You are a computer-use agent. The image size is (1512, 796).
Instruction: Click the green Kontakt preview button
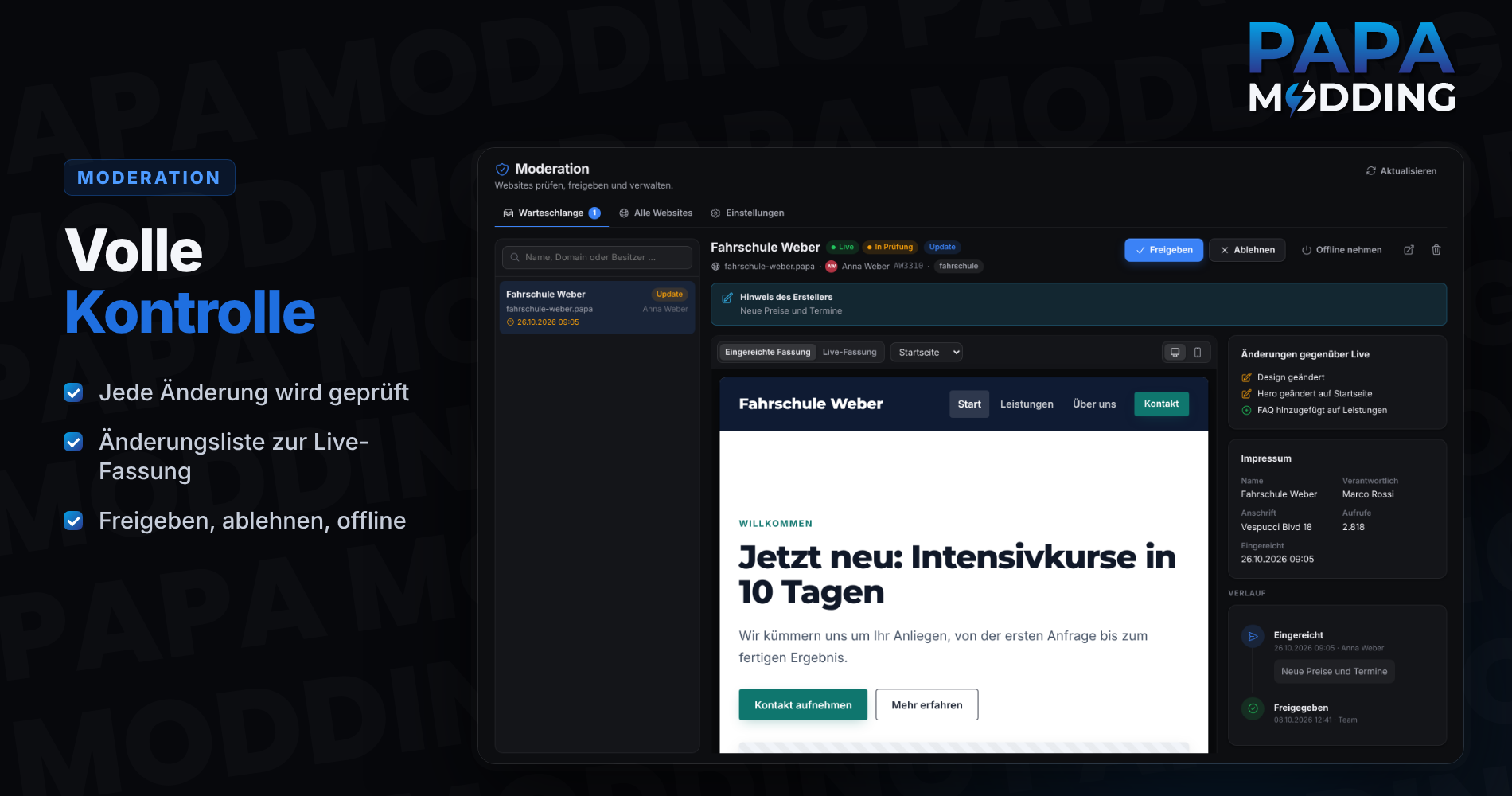coord(1161,404)
